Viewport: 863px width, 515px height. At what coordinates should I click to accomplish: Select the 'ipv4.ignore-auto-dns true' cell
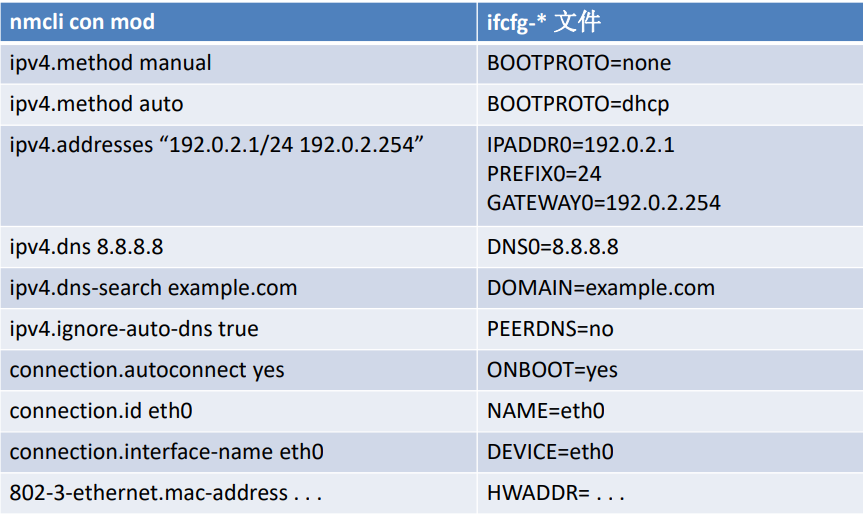click(x=238, y=329)
